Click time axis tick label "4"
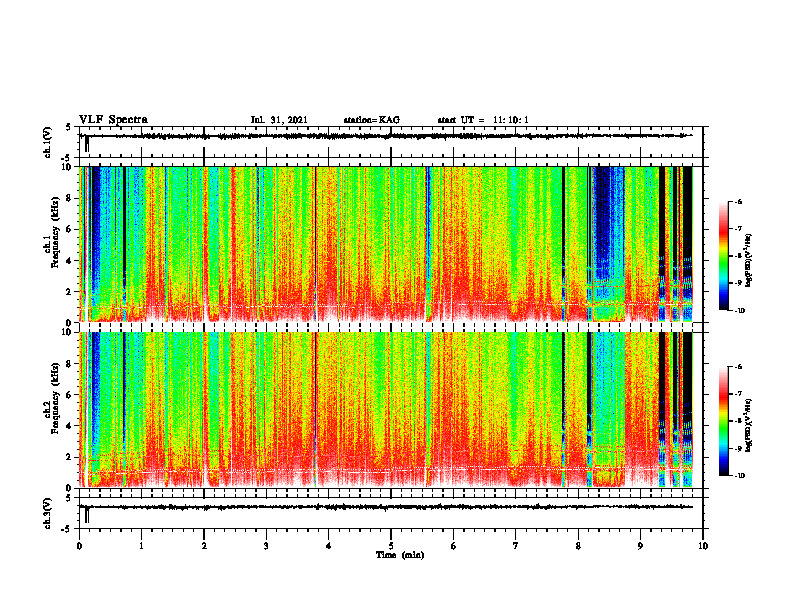This screenshot has width=792, height=612. 328,546
